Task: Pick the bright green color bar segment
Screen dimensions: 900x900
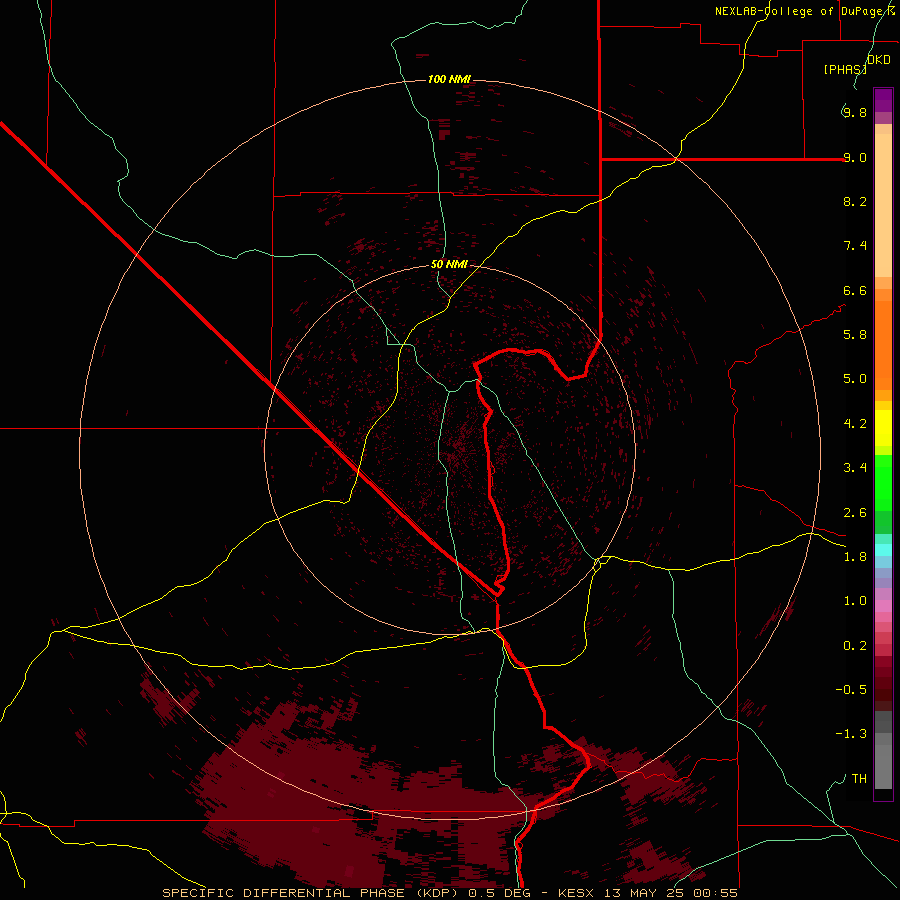Action: click(883, 484)
